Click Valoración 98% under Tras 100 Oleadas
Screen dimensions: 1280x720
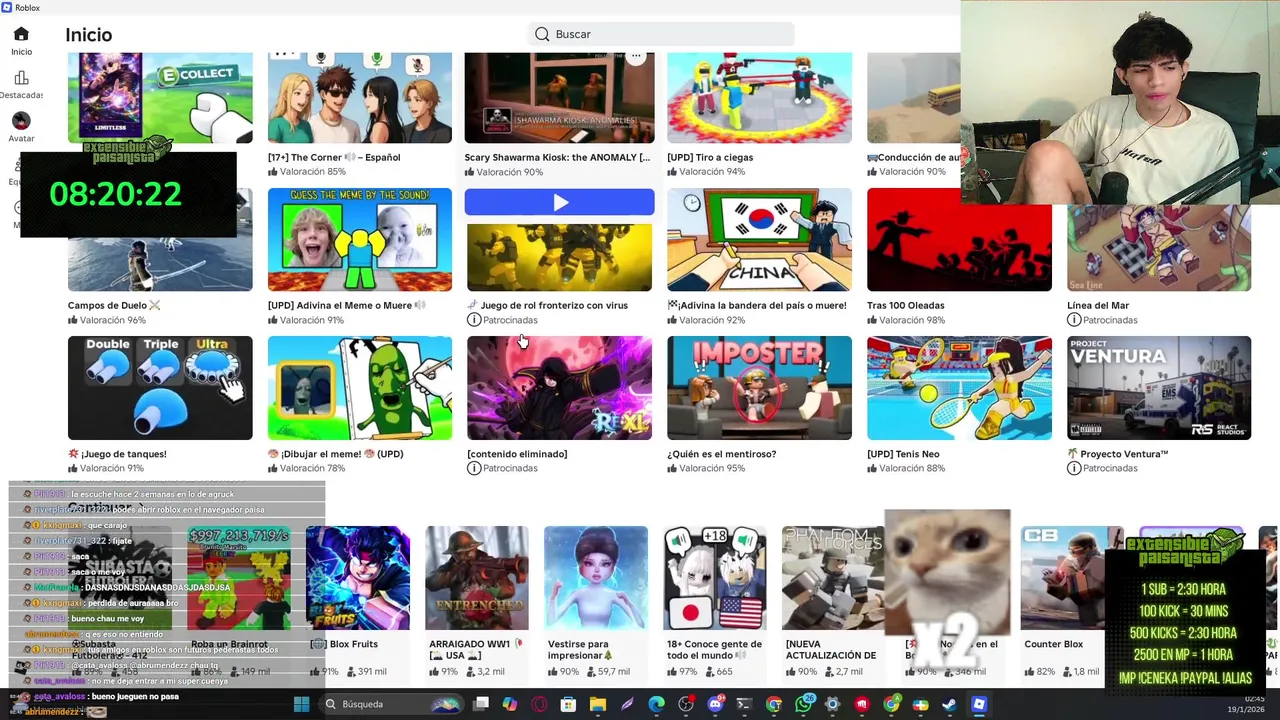point(906,320)
